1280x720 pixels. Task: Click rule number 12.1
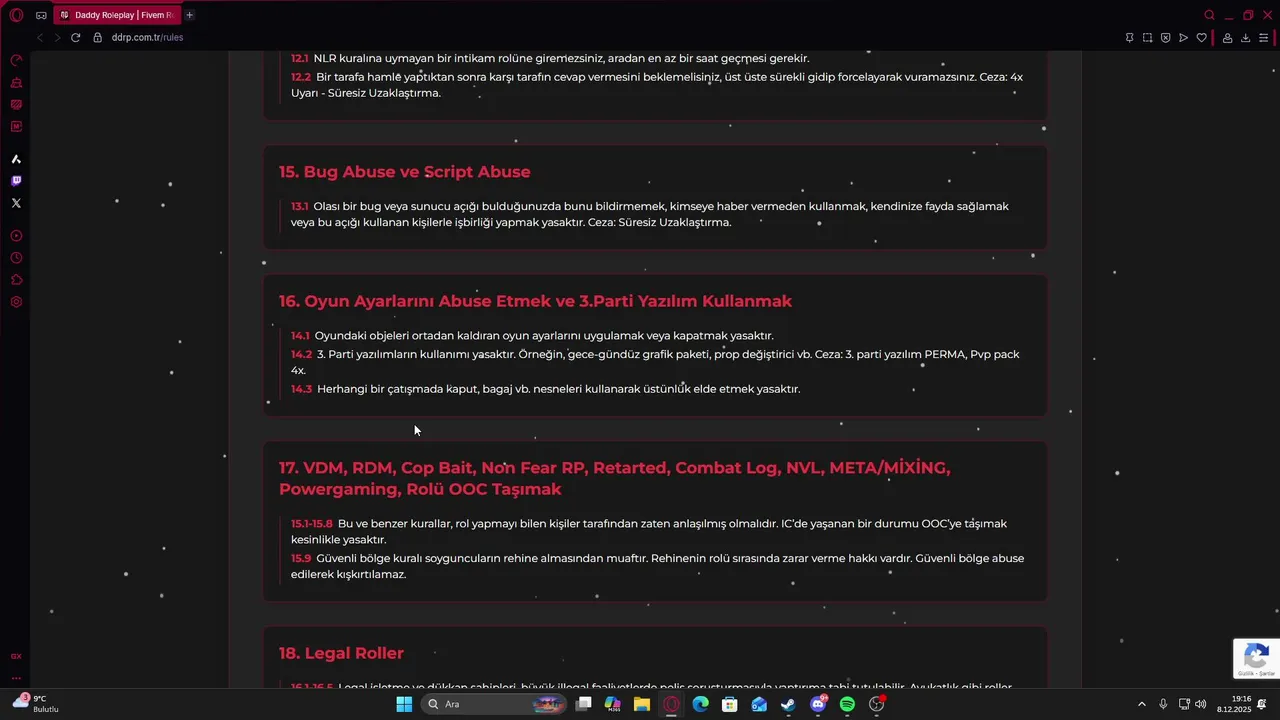tap(299, 59)
